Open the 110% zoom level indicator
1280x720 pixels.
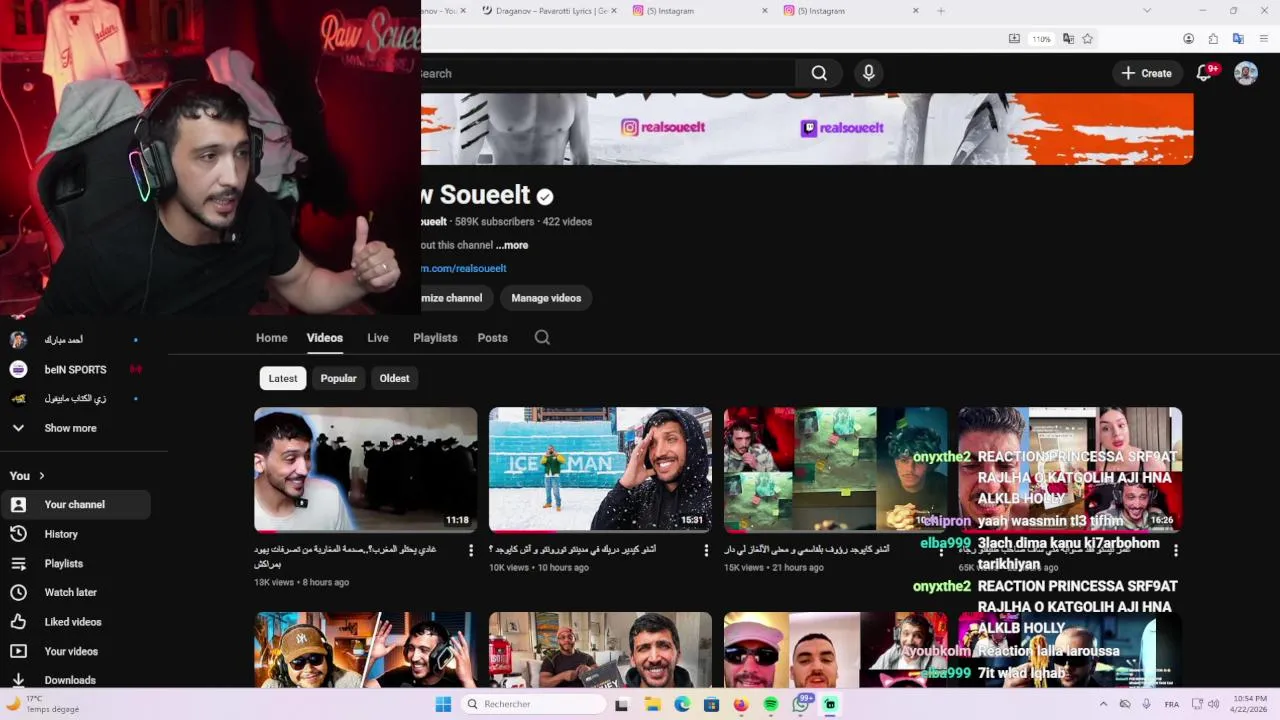[x=1042, y=39]
